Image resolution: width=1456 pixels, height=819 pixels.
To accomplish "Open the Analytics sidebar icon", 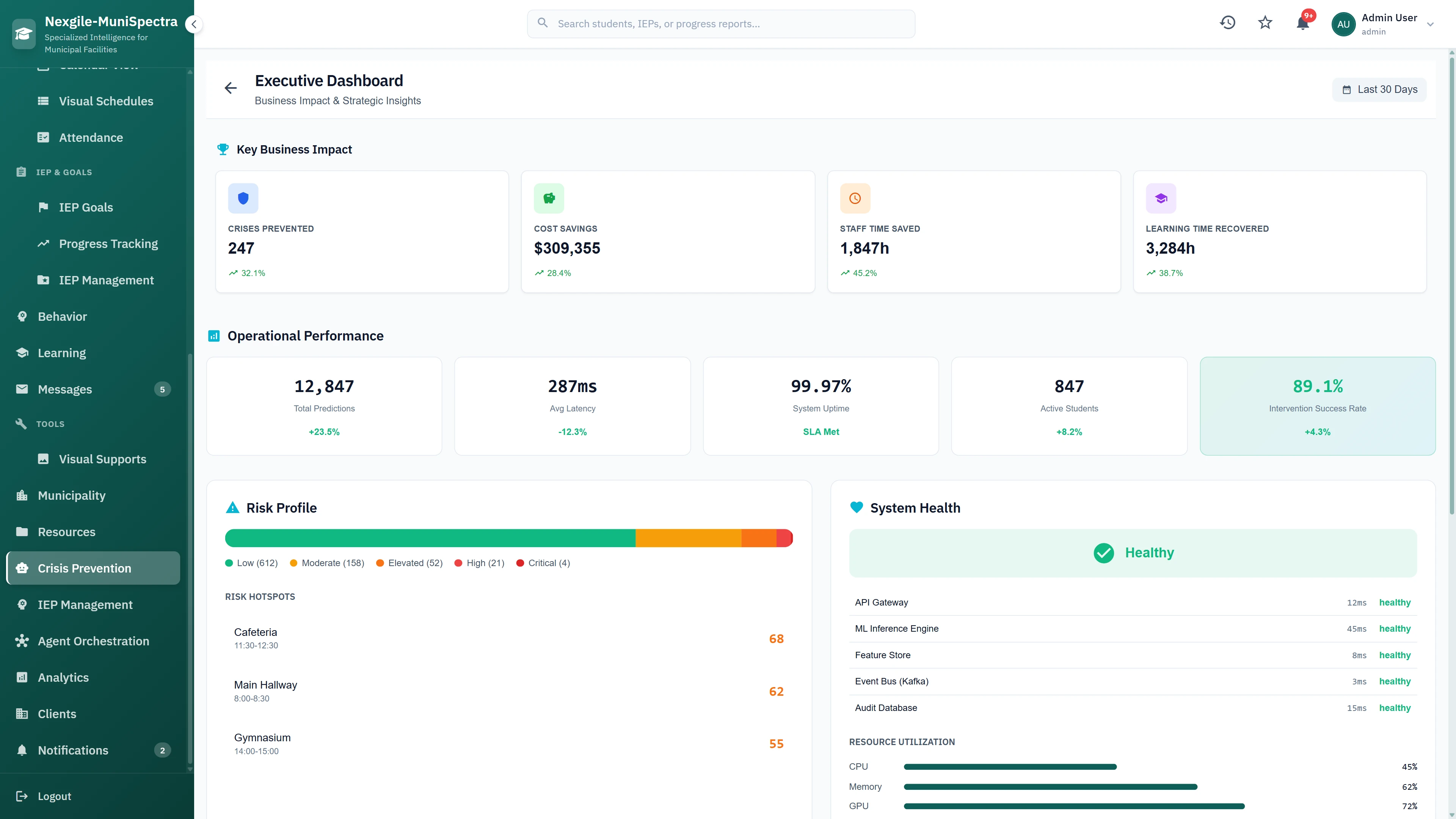I will tap(22, 677).
